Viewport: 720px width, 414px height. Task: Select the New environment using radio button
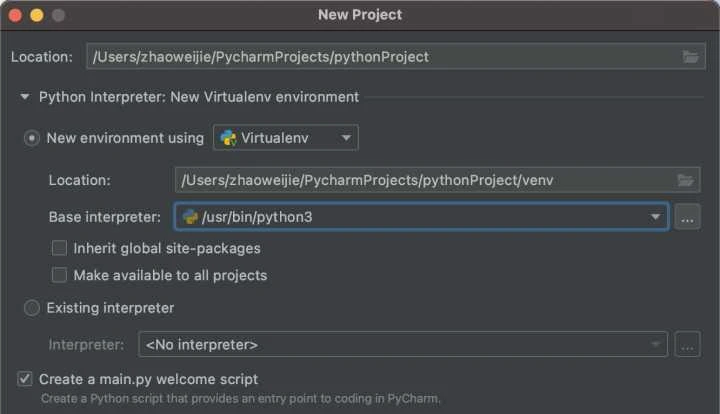[32, 138]
